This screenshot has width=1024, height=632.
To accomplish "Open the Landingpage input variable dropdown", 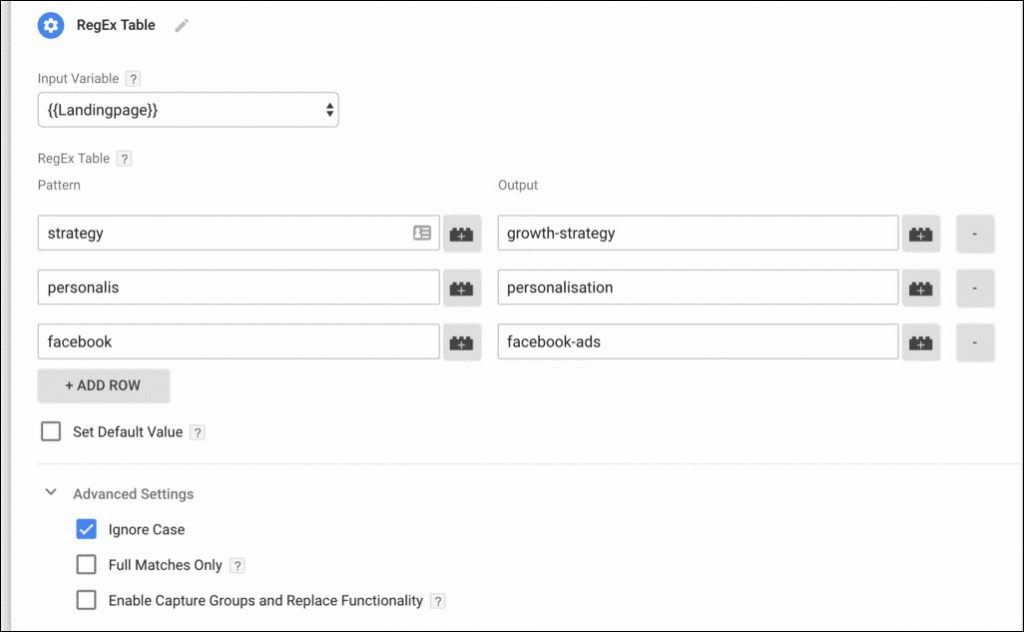I will coord(188,110).
